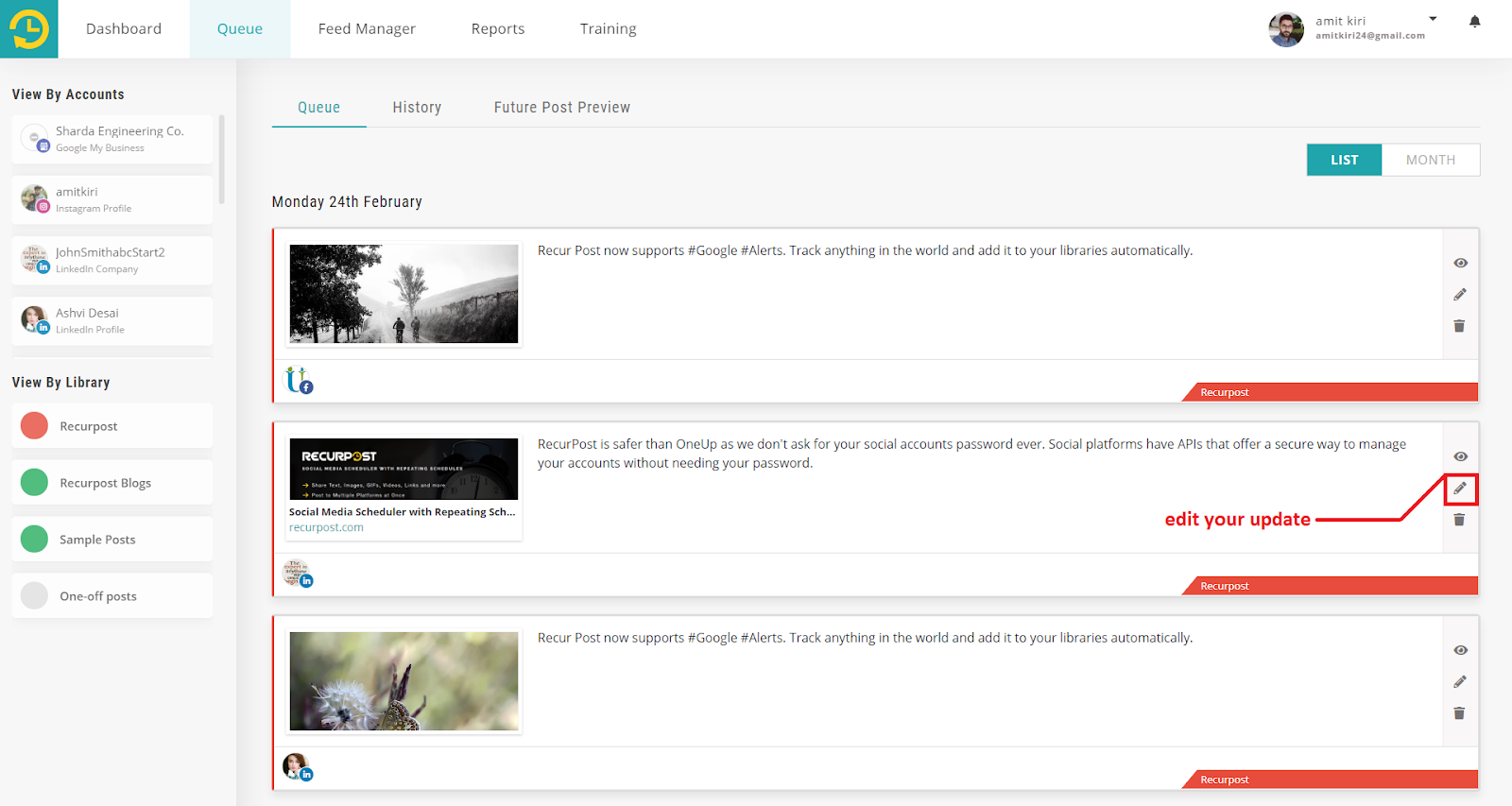Screen dimensions: 1512x806
Task: Open the black-and-white cyclists thumbnail
Action: (x=404, y=294)
